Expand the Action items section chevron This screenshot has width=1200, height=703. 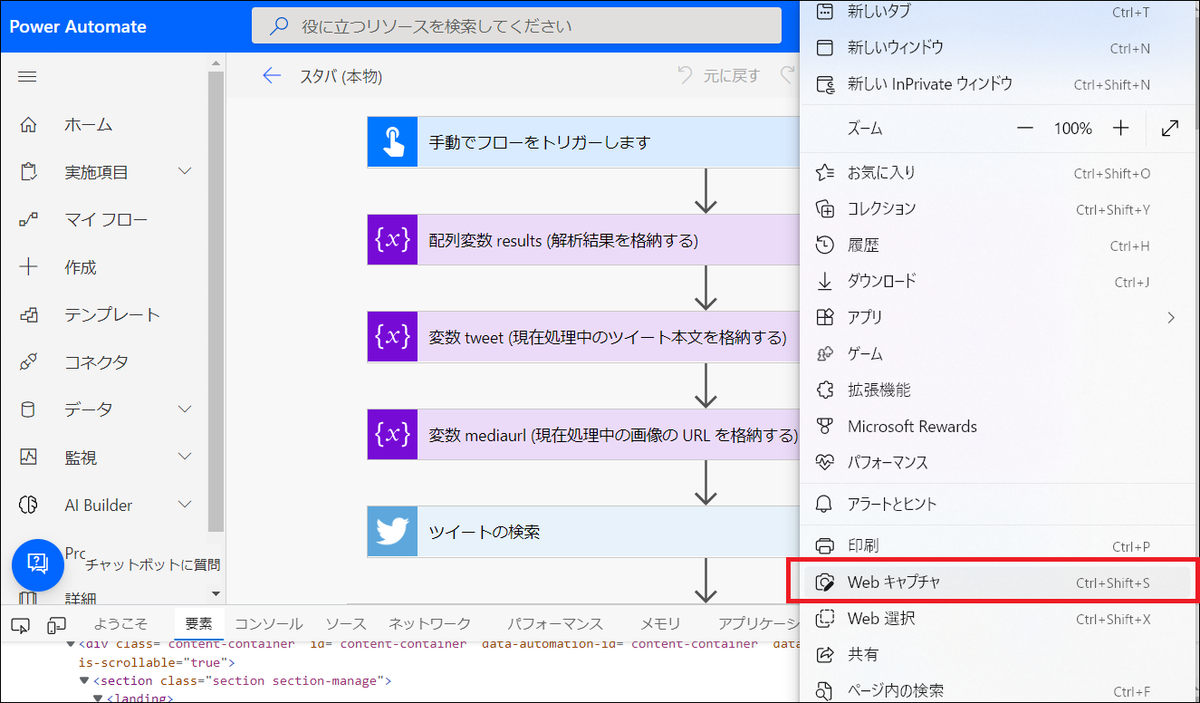tap(185, 171)
